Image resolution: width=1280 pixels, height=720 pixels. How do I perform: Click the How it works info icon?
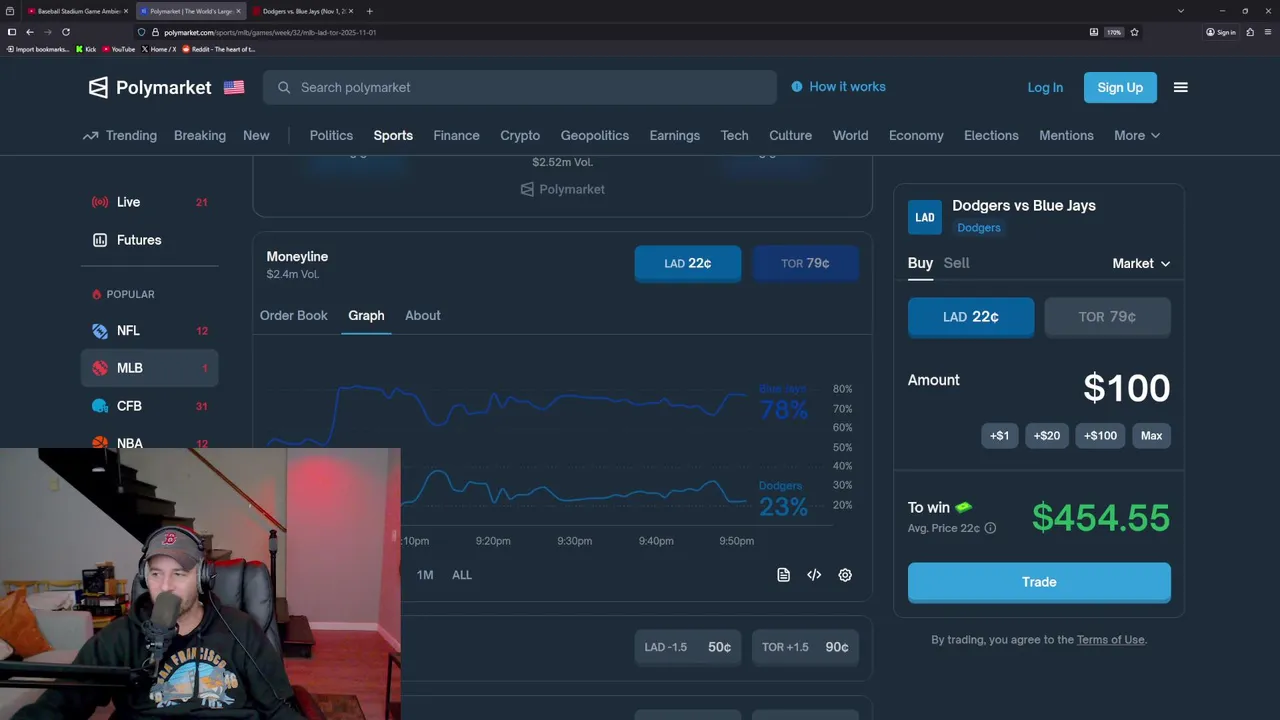(x=797, y=87)
